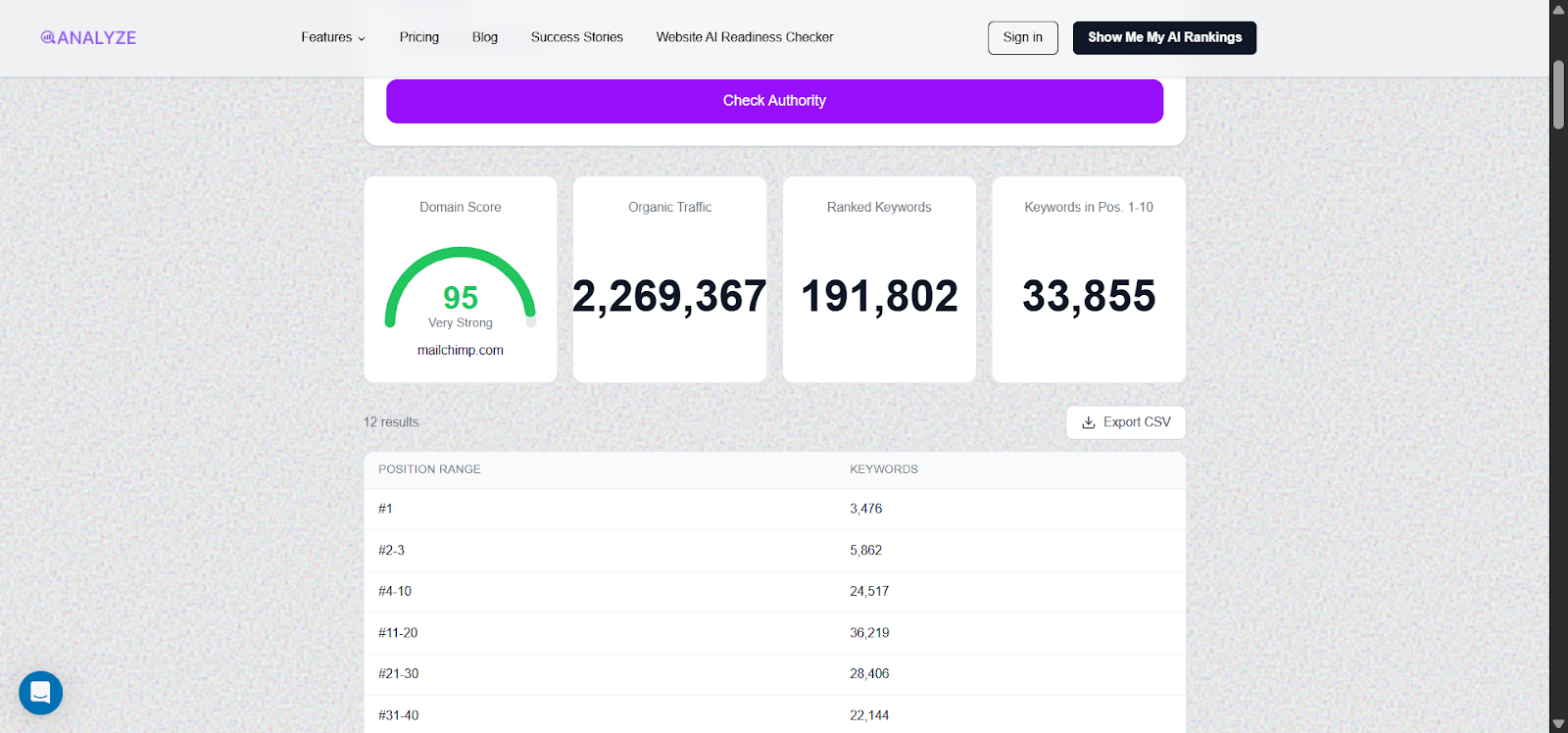Click the Sign in button
Viewport: 1568px width, 733px height.
[1023, 37]
